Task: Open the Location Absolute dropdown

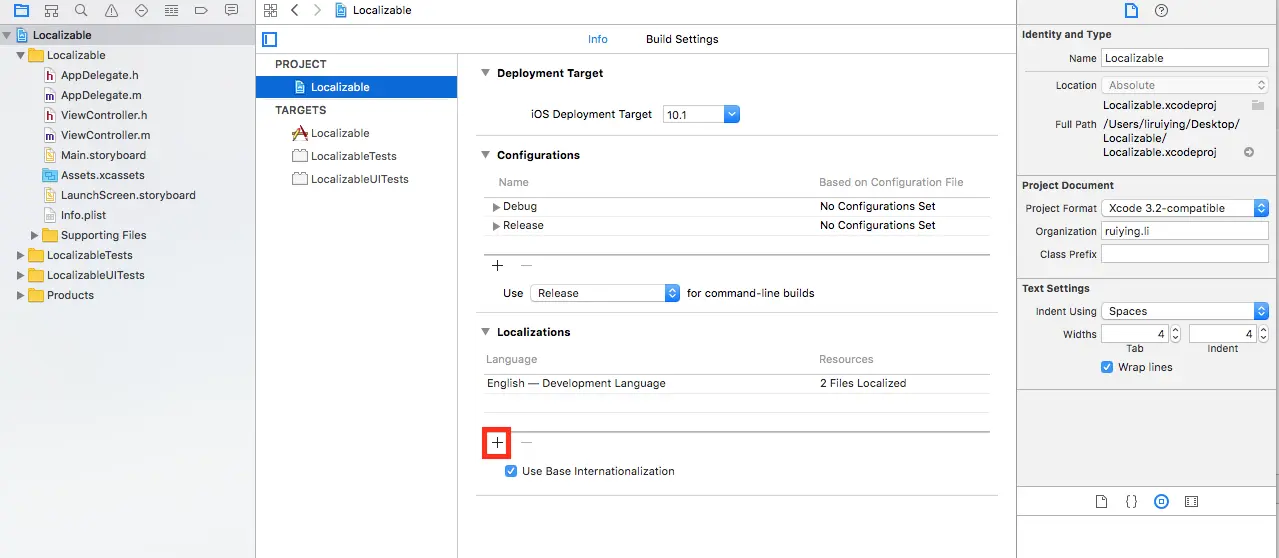Action: coord(1185,85)
